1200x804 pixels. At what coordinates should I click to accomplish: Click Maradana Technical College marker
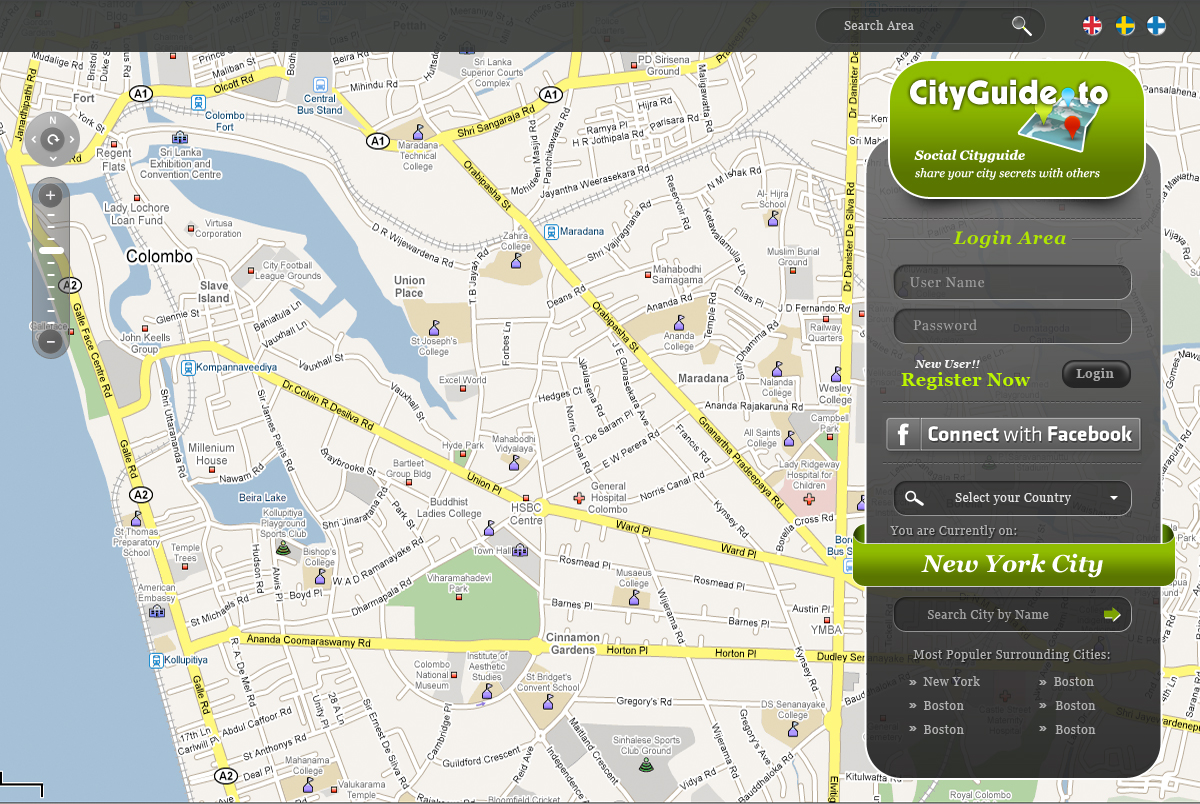419,131
